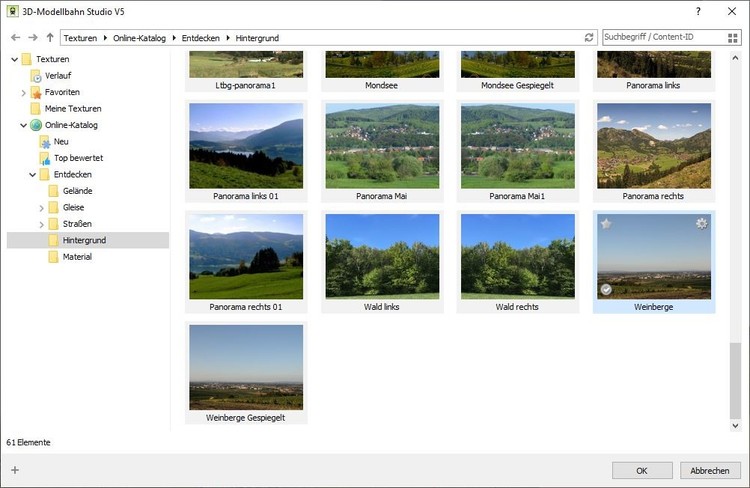The height and width of the screenshot is (488, 750).
Task: Go back with the left arrow
Action: pos(15,37)
